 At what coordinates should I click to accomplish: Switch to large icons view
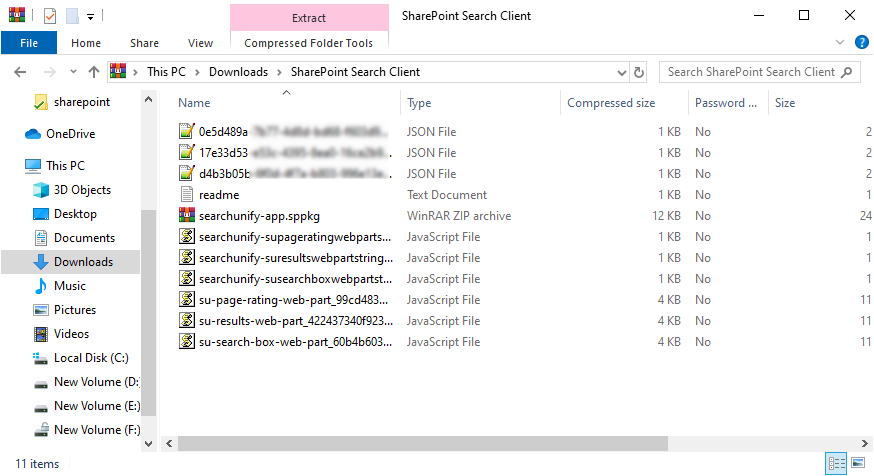coord(857,464)
